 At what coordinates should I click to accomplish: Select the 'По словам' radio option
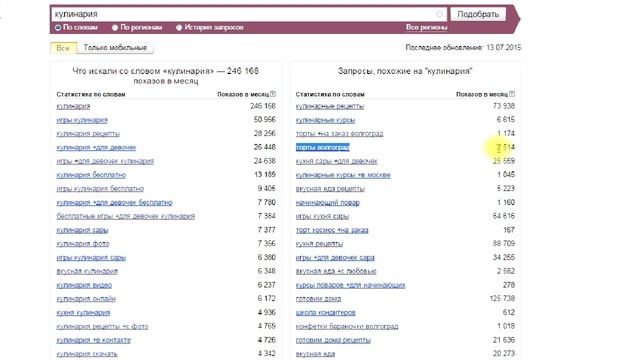[58, 28]
